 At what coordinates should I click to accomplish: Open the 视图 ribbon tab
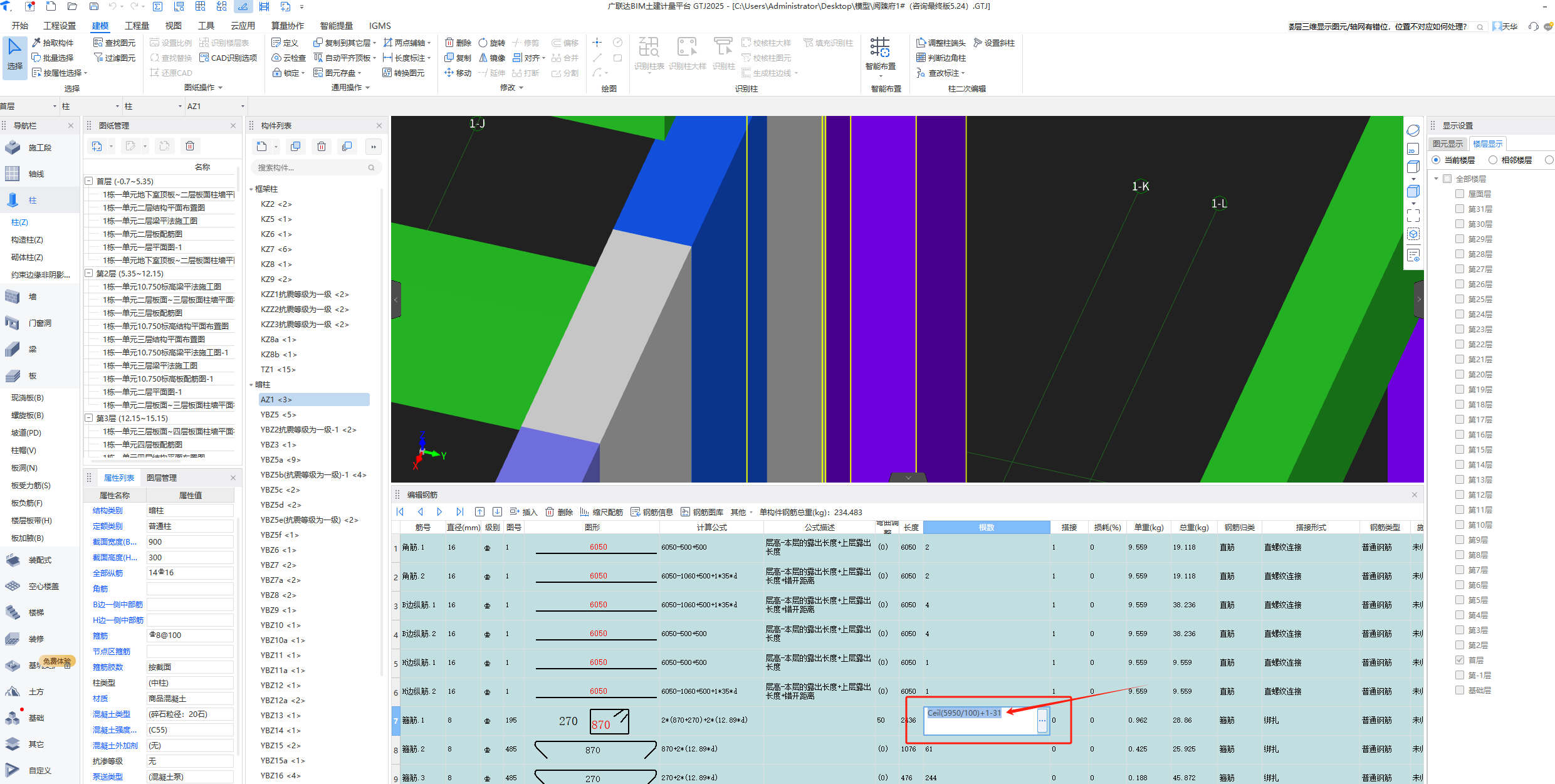[173, 26]
